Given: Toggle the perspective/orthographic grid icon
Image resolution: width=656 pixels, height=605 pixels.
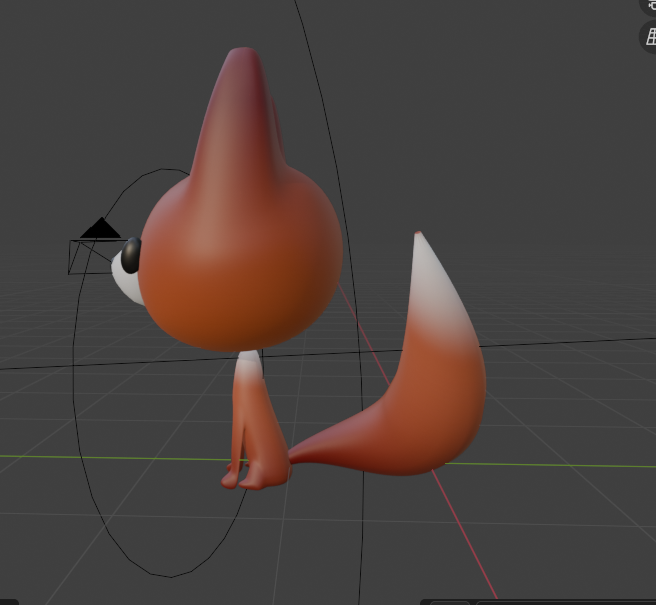Looking at the screenshot, I should (649, 36).
